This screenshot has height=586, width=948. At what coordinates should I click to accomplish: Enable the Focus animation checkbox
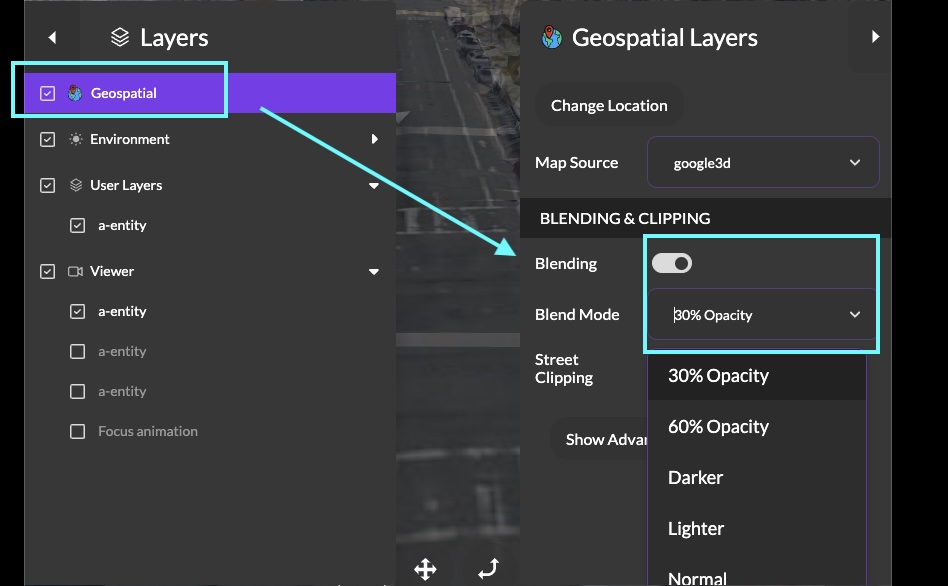click(77, 431)
